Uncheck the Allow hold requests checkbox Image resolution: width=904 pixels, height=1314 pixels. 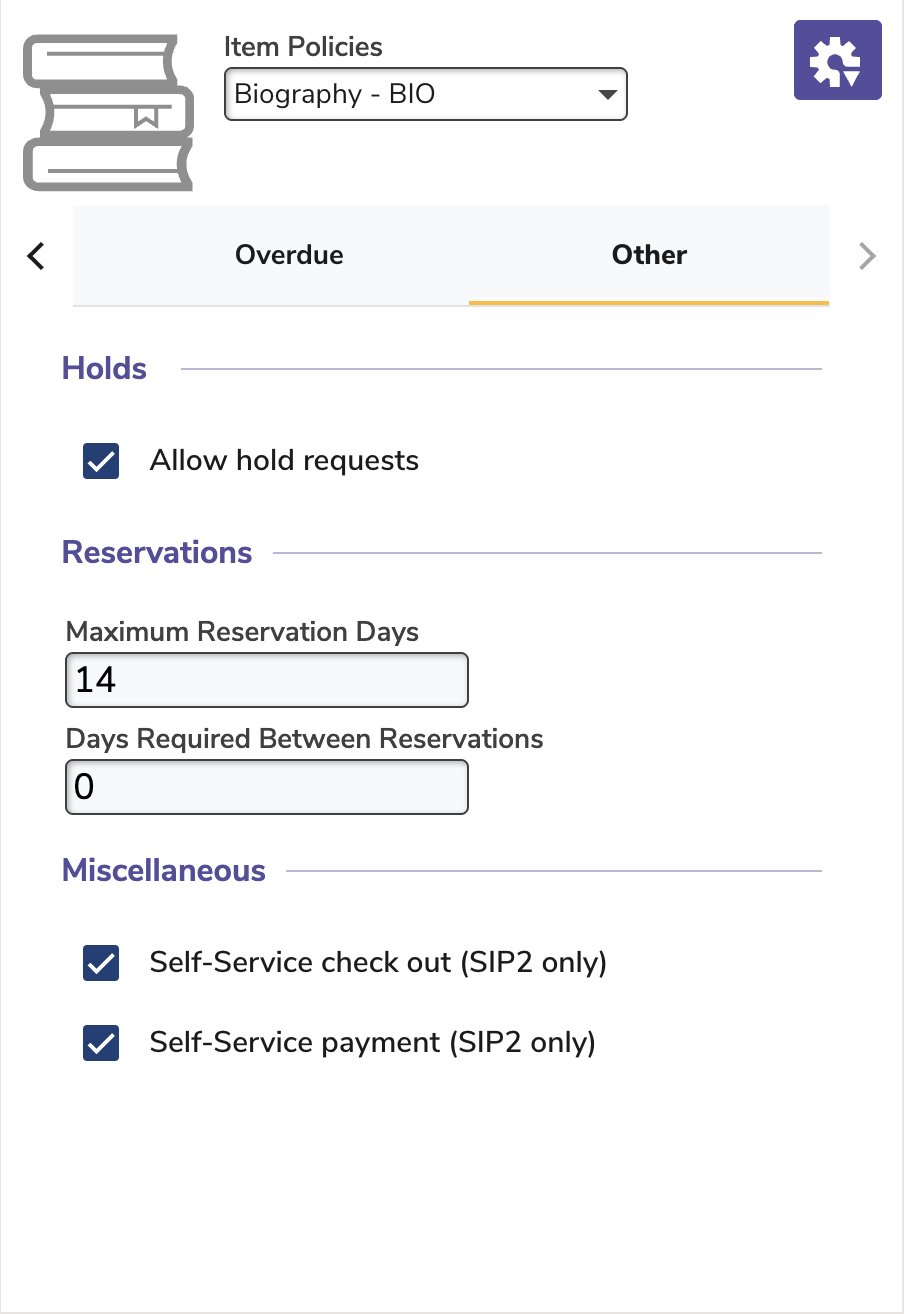pyautogui.click(x=101, y=462)
